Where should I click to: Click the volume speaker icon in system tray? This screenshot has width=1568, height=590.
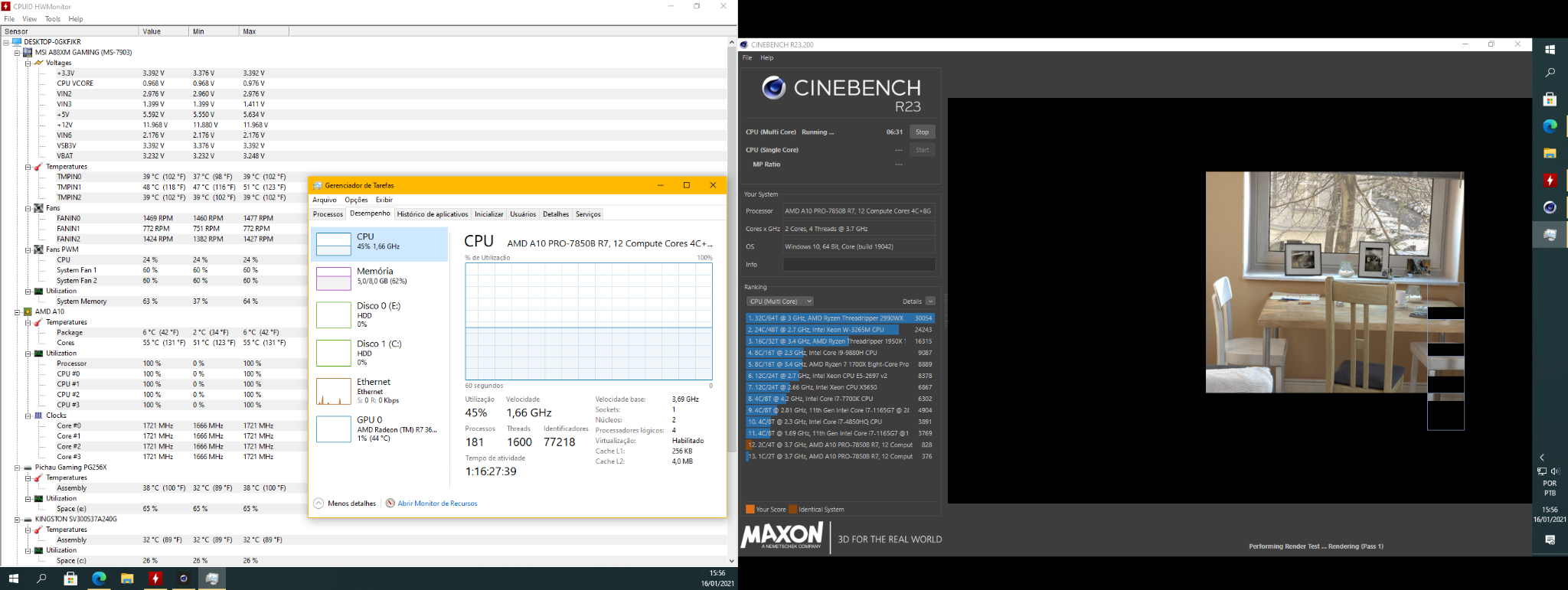[x=1555, y=471]
